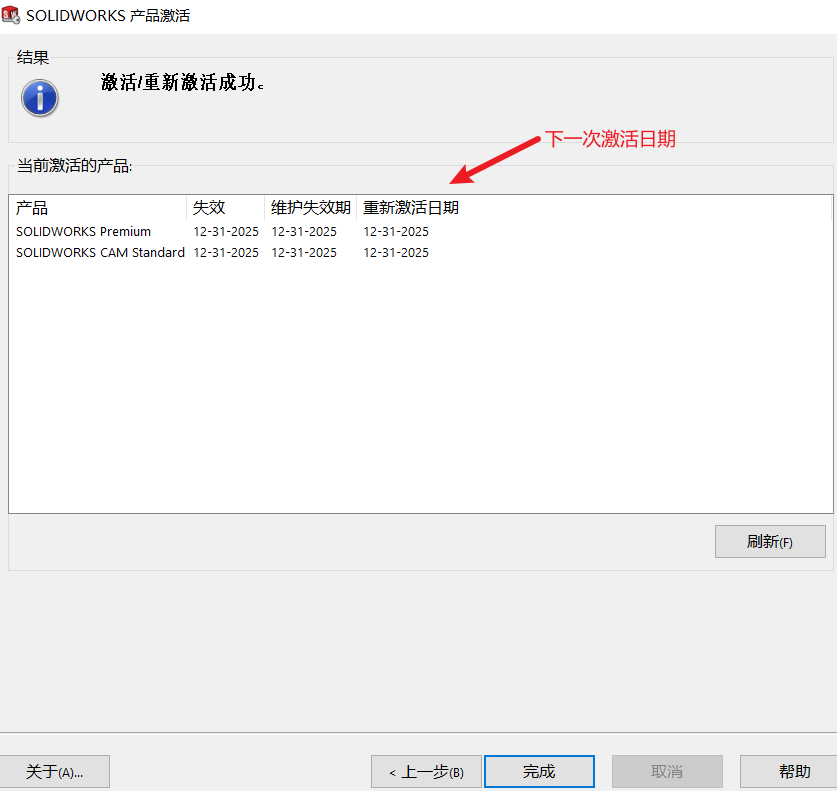Open help with the 帮助 button
The height and width of the screenshot is (791, 837).
pyautogui.click(x=793, y=771)
